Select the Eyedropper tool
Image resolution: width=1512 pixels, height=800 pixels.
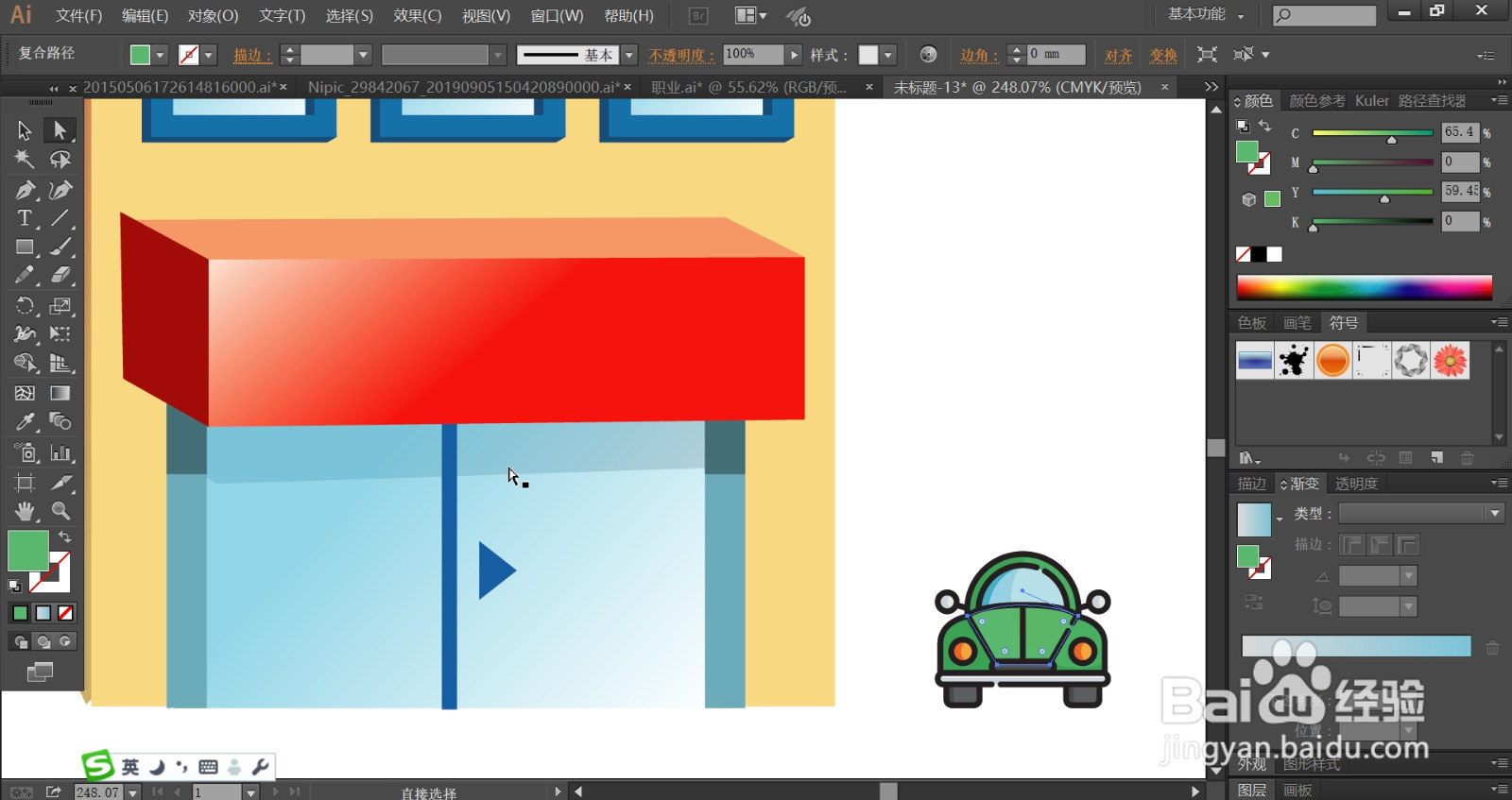(x=25, y=422)
